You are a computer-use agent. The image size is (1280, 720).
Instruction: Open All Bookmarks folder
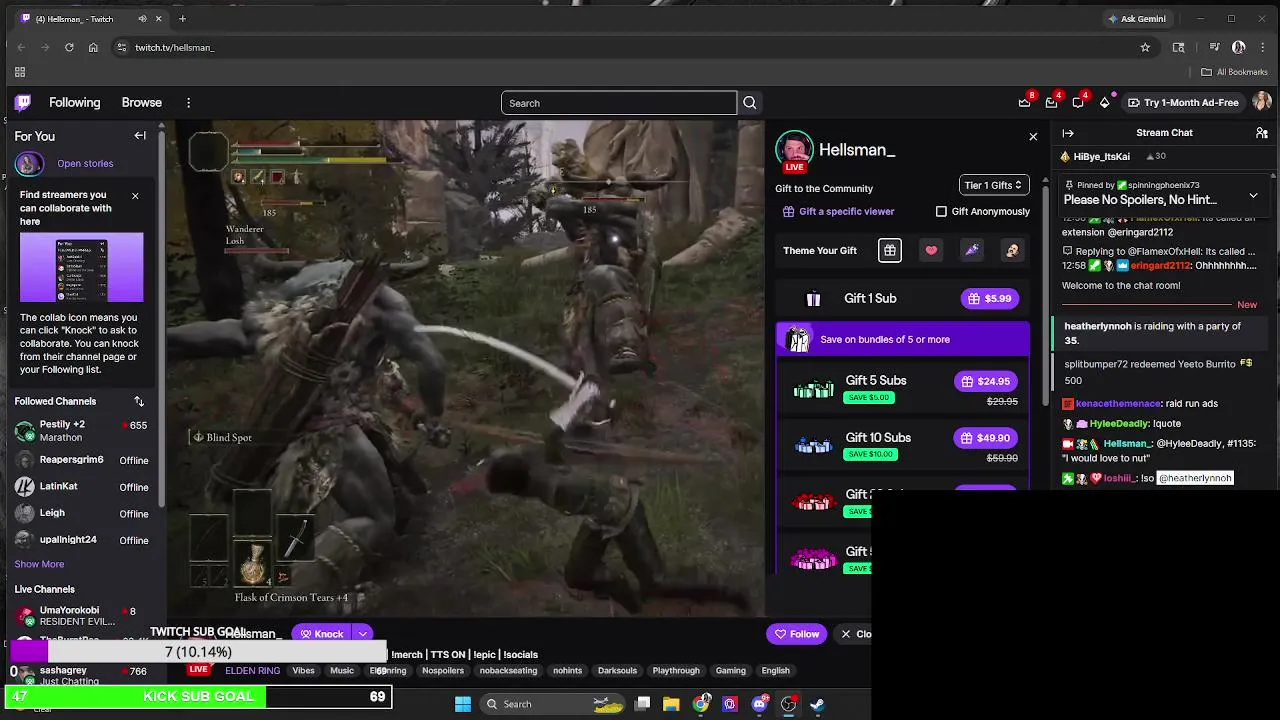[x=1234, y=72]
